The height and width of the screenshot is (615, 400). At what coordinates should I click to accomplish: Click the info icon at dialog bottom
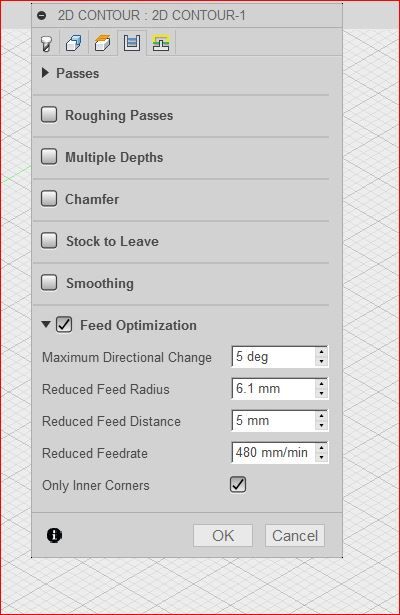(x=54, y=535)
